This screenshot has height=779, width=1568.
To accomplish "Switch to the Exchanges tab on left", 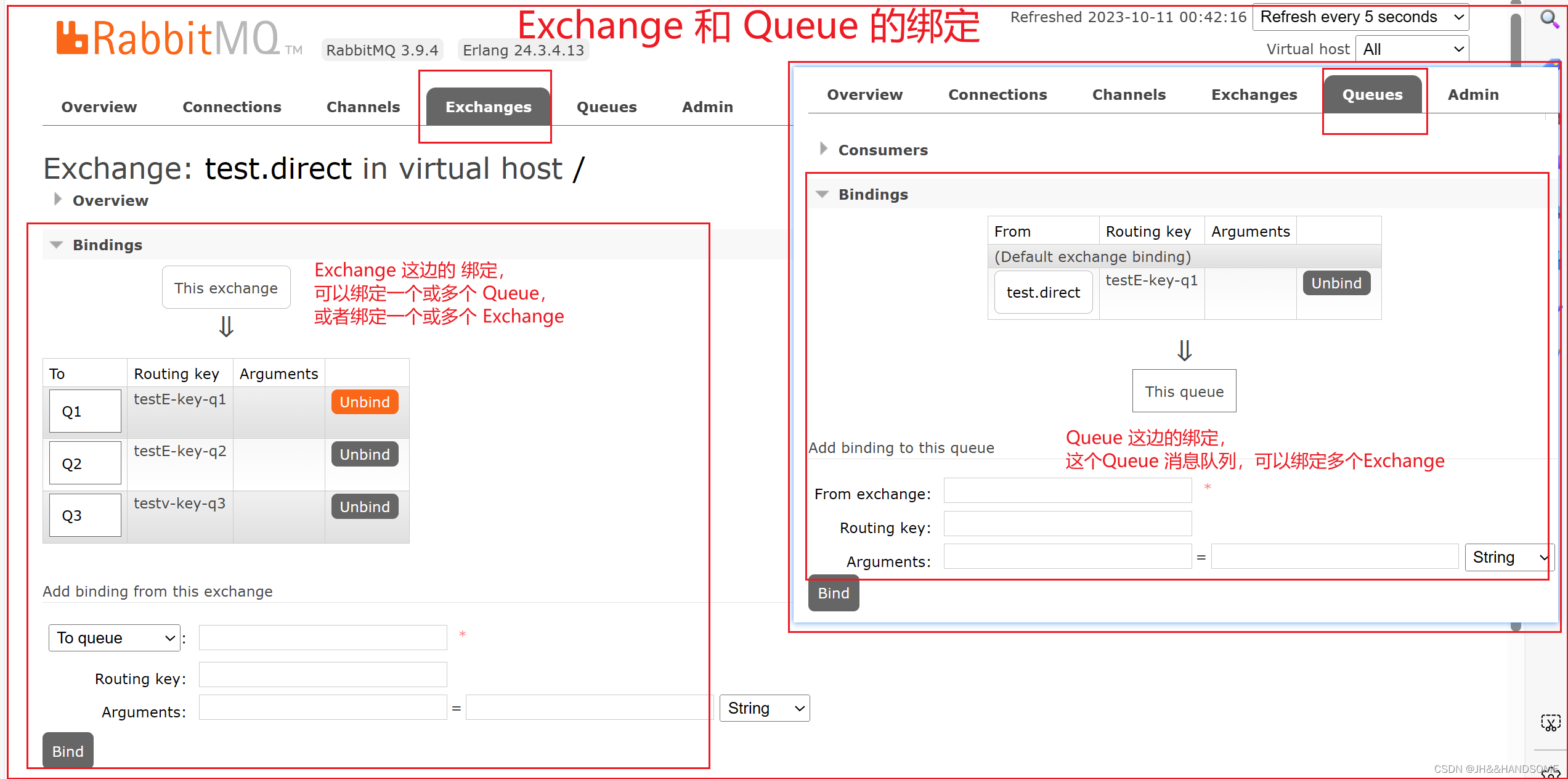I will coord(488,107).
